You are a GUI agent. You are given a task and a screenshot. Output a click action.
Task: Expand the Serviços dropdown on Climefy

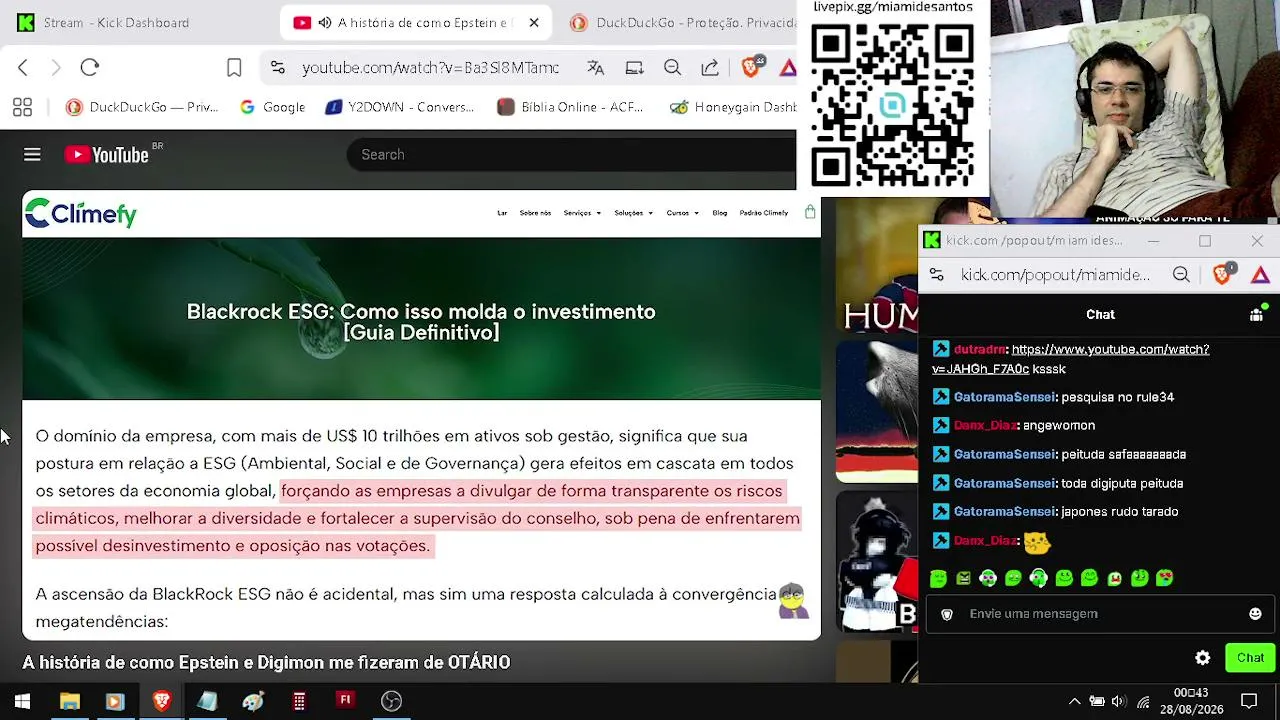point(582,213)
